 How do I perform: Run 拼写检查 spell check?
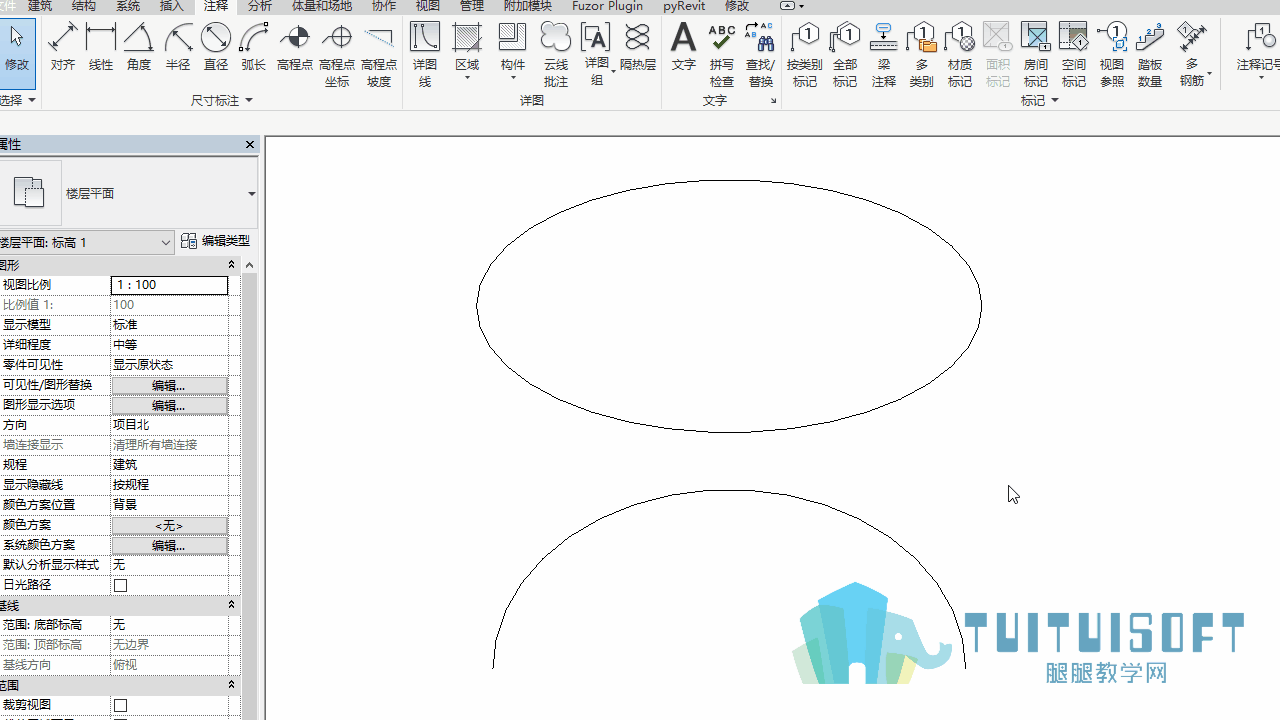tap(722, 54)
